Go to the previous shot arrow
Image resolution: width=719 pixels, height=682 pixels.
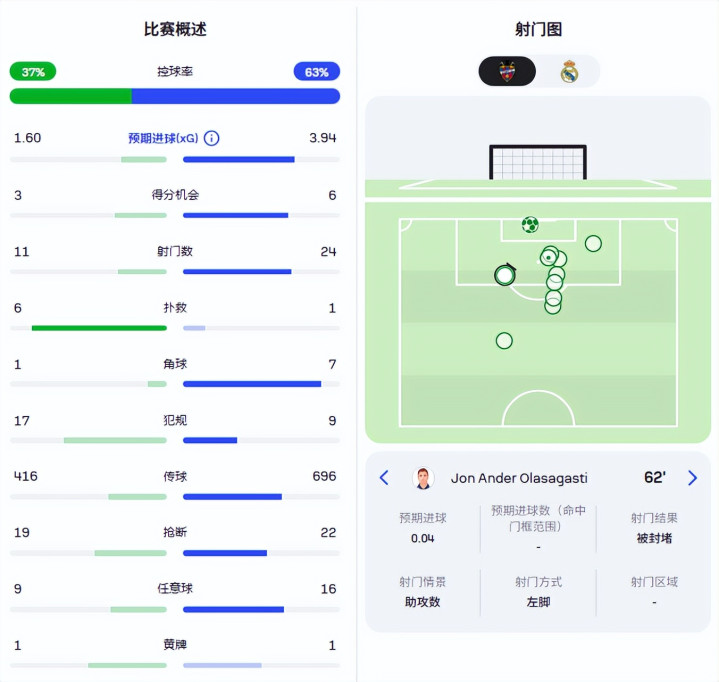[384, 478]
